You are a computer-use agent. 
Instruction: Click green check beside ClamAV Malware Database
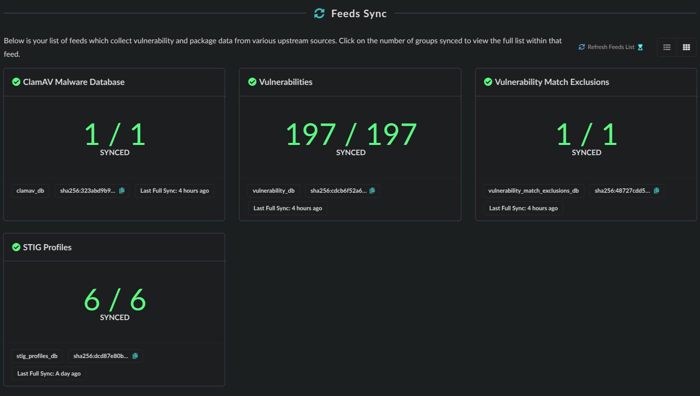coord(16,82)
